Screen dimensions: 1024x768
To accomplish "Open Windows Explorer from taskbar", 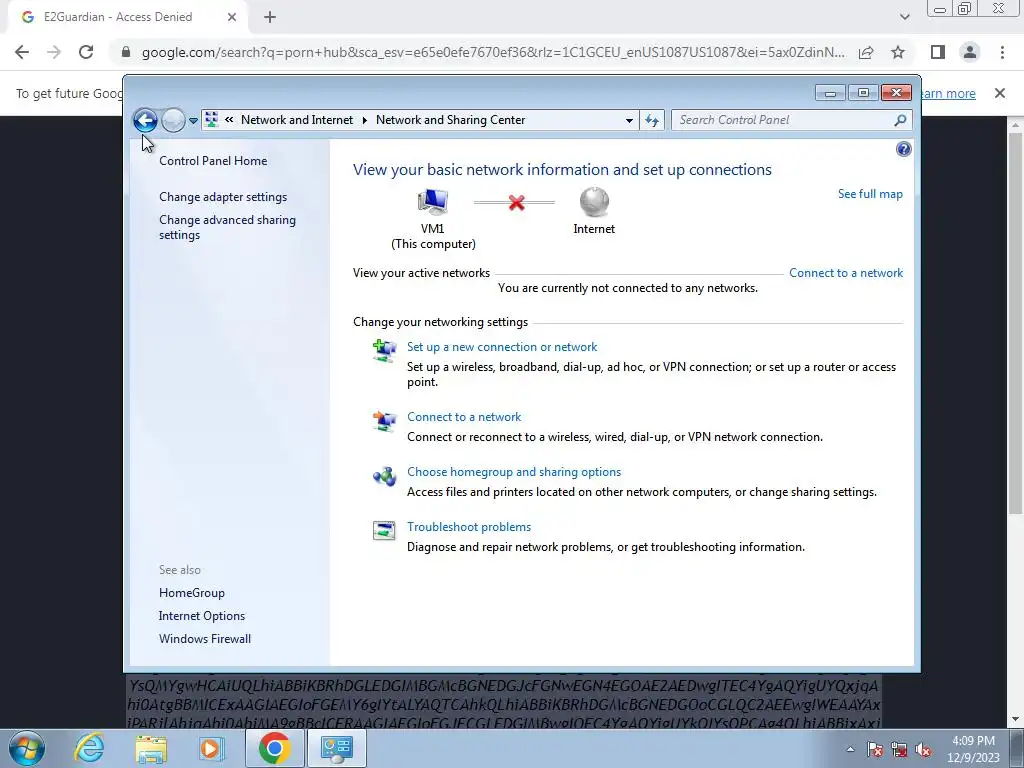I will tap(151, 748).
